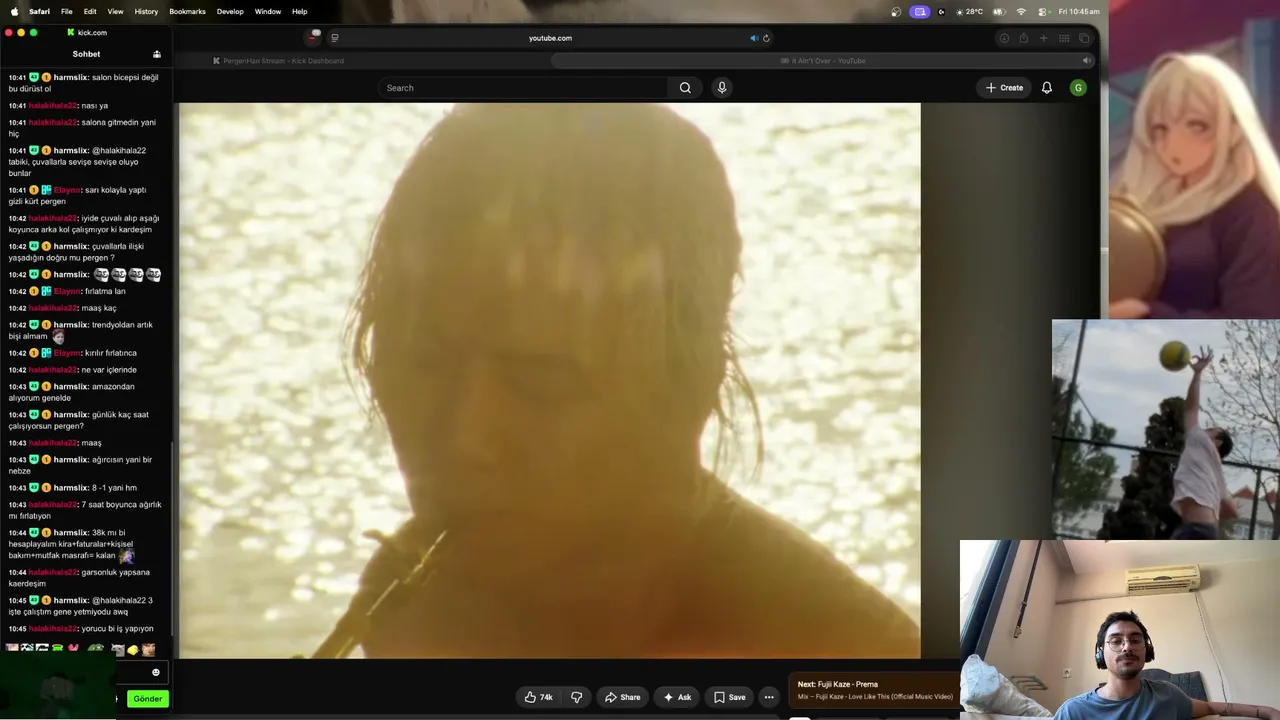1280x720 pixels.
Task: Open the Safari File menu
Action: [x=66, y=11]
